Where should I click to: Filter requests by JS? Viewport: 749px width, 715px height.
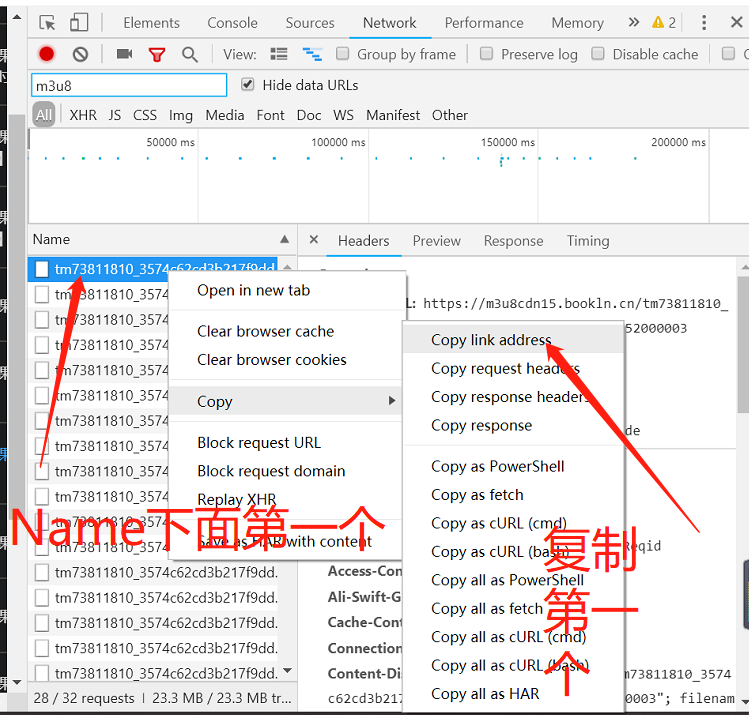click(115, 115)
